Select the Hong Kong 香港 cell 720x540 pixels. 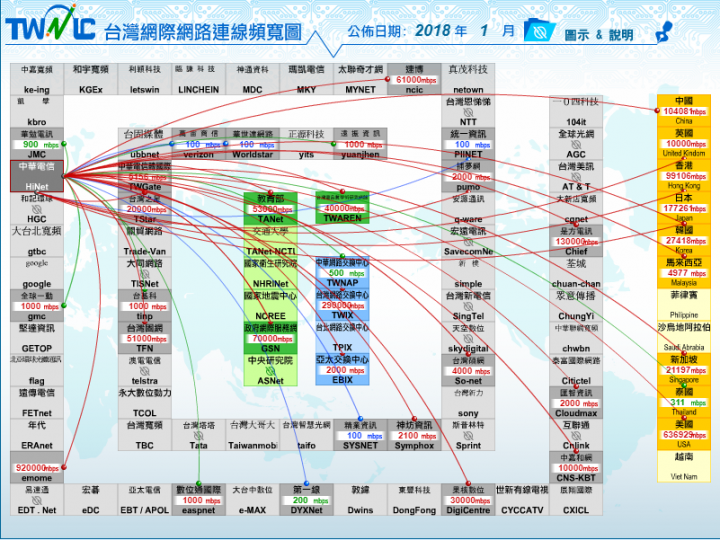coord(684,175)
